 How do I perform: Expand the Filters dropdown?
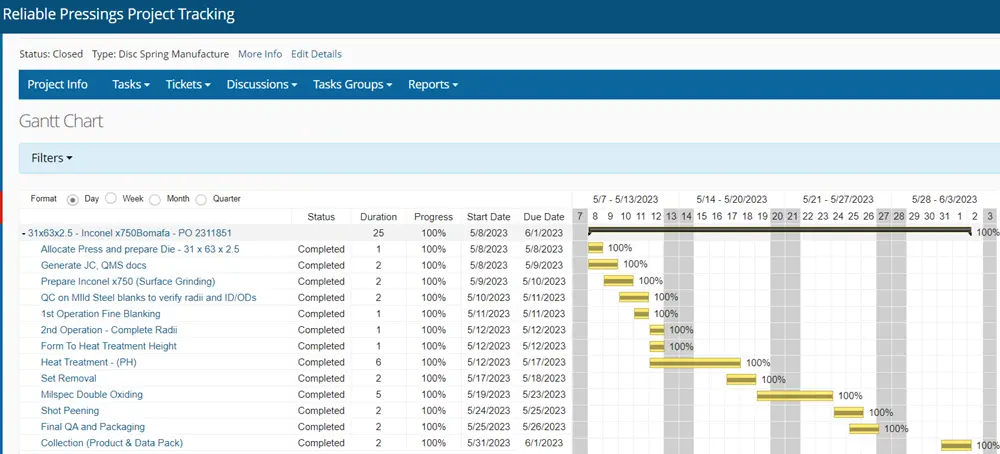click(x=52, y=158)
